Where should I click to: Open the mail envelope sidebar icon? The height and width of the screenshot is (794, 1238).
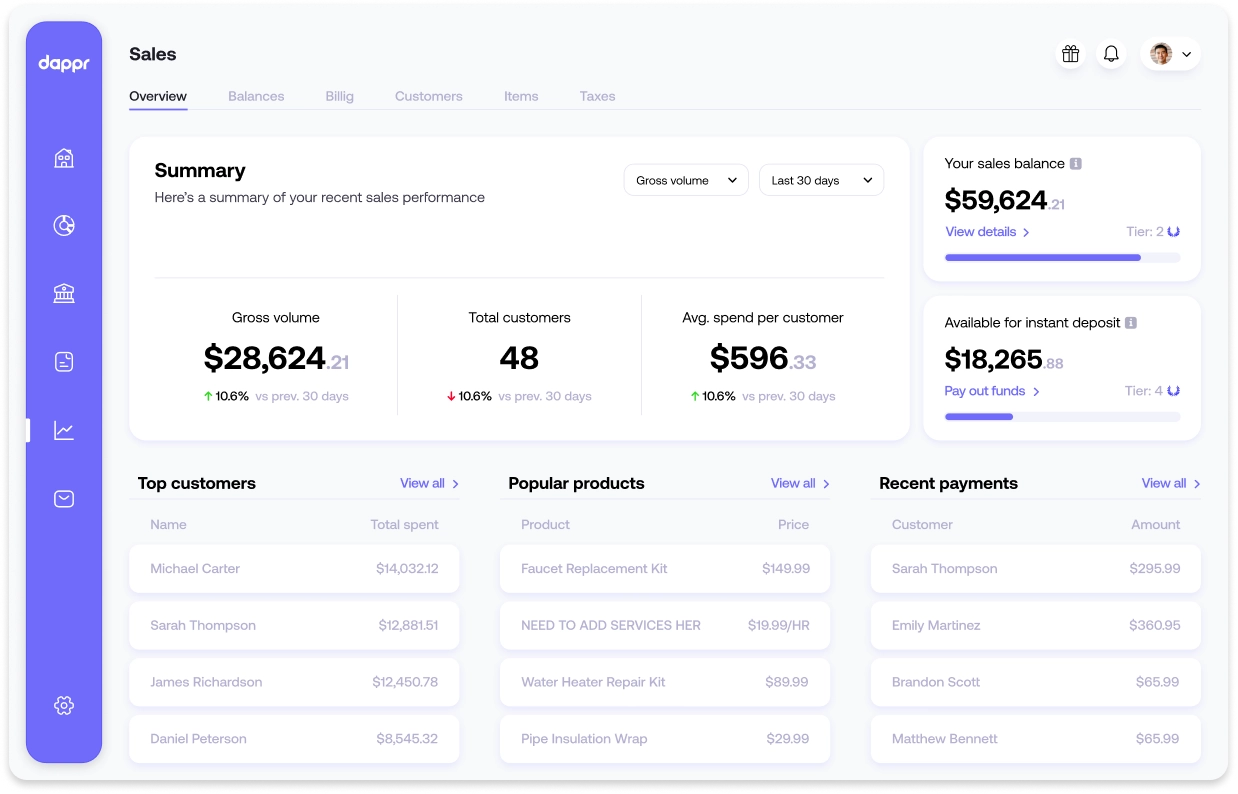(64, 498)
